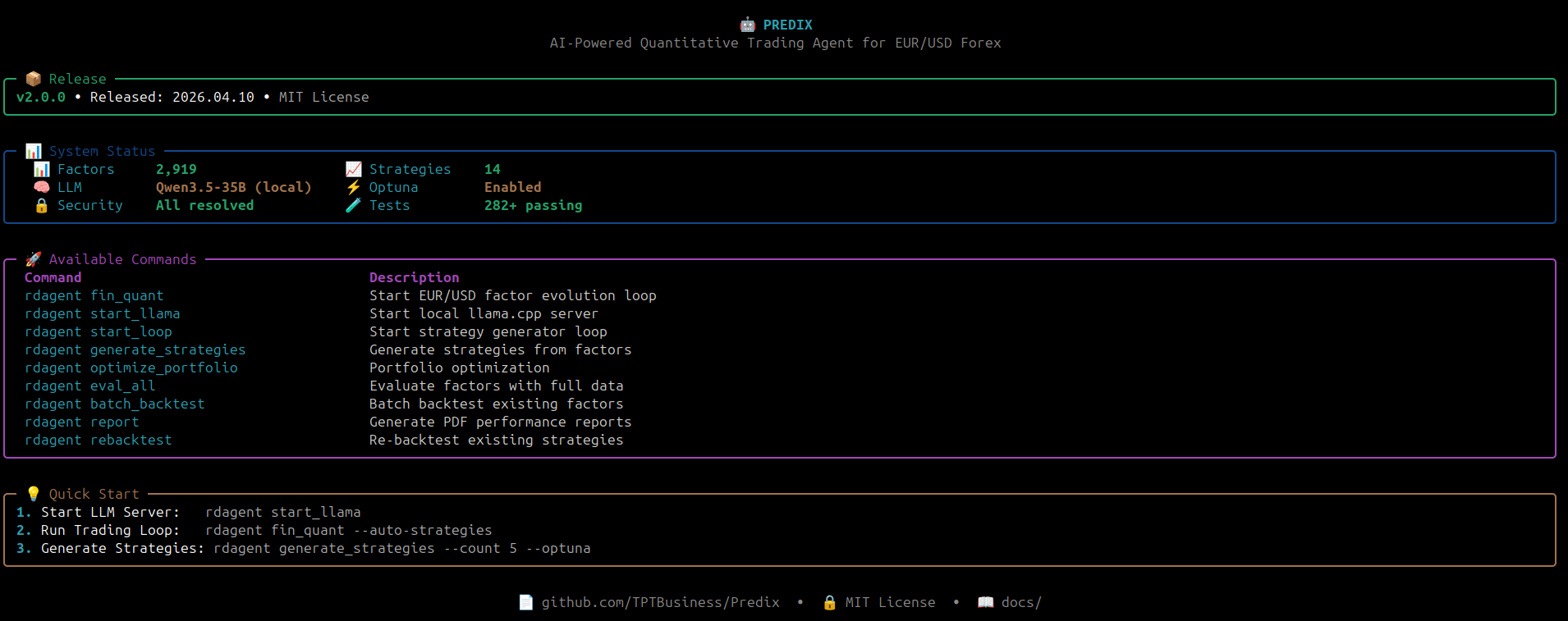
Task: Select the Qwen3.5-35B (local) value
Action: (234, 187)
